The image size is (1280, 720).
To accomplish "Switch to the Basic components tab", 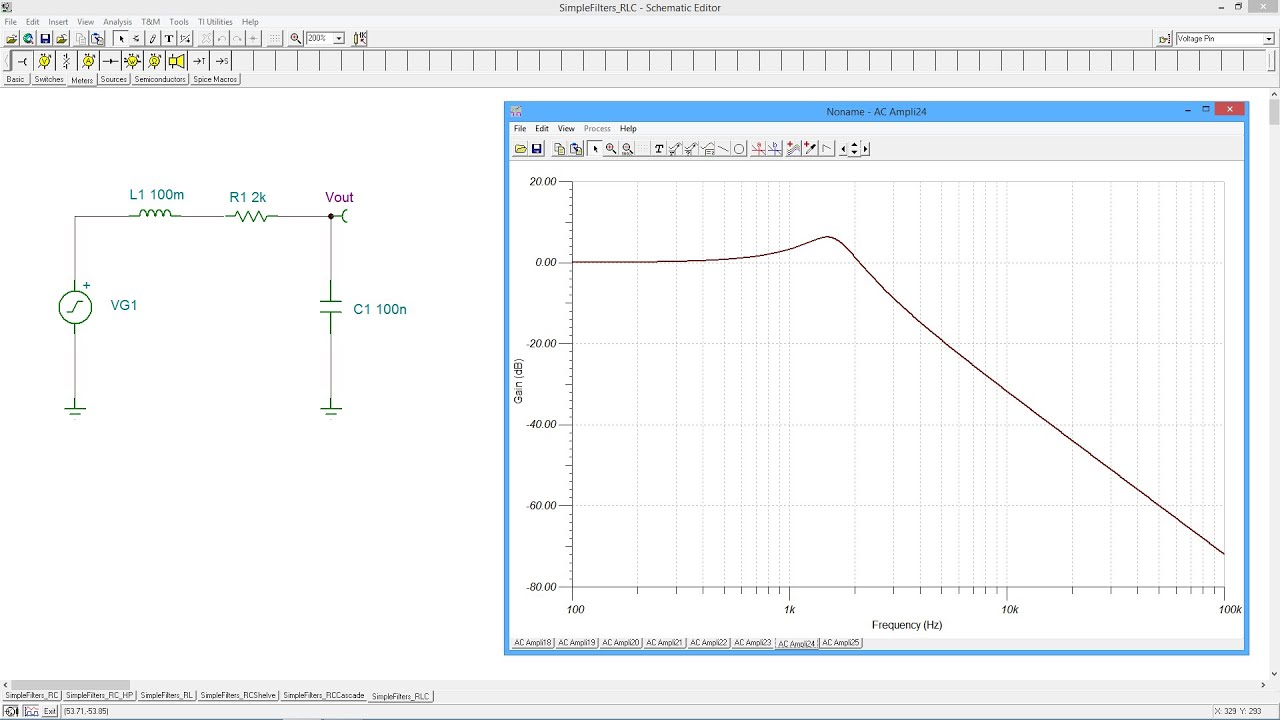I will pos(15,79).
